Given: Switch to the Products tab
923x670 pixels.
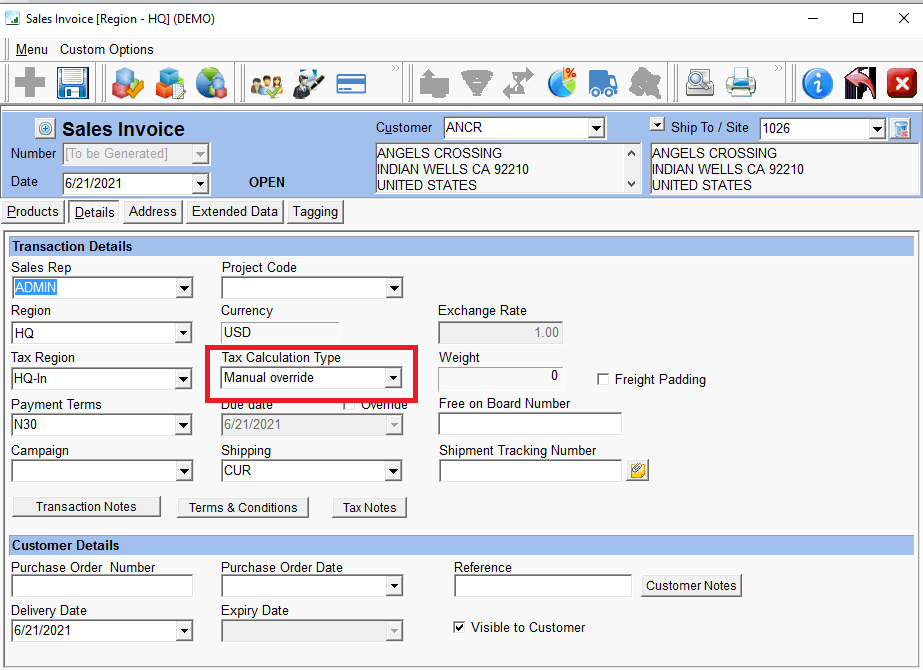Looking at the screenshot, I should click(x=33, y=212).
